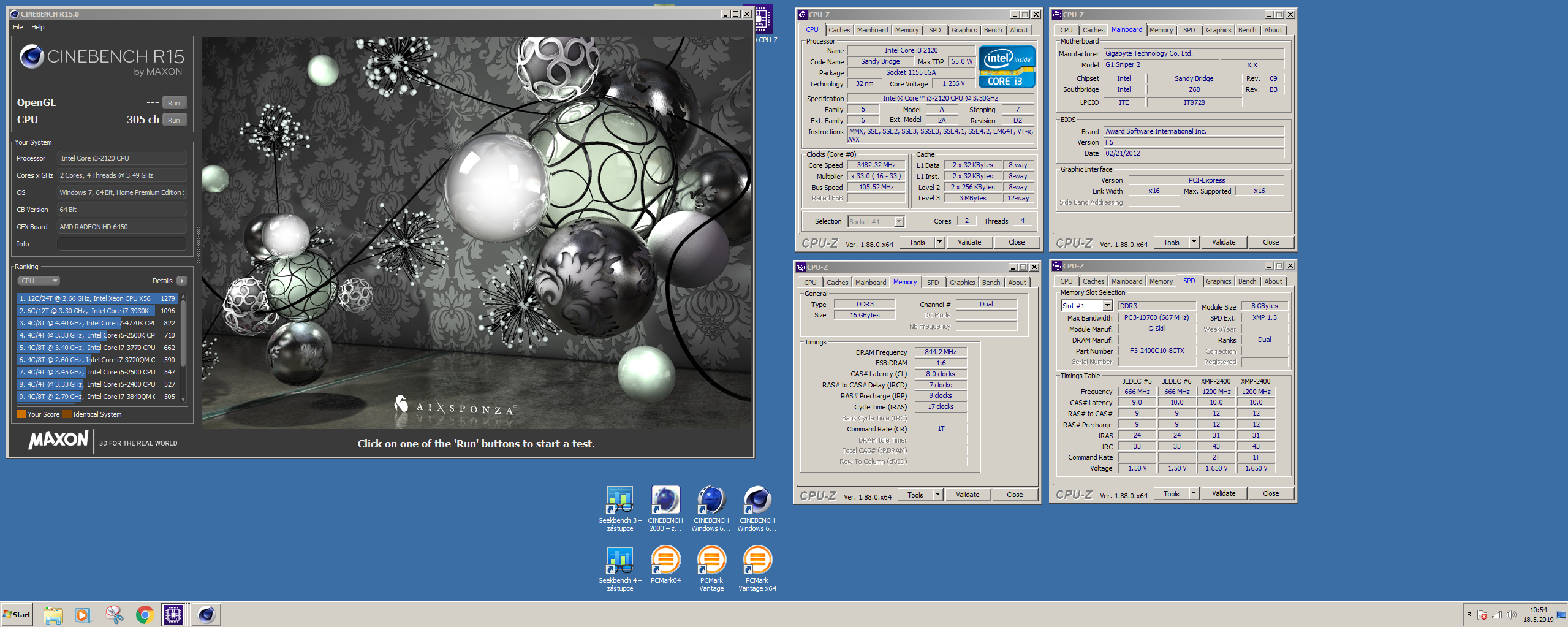Click the MAXON logo in Cinebench
The width and height of the screenshot is (1568, 627).
point(59,440)
